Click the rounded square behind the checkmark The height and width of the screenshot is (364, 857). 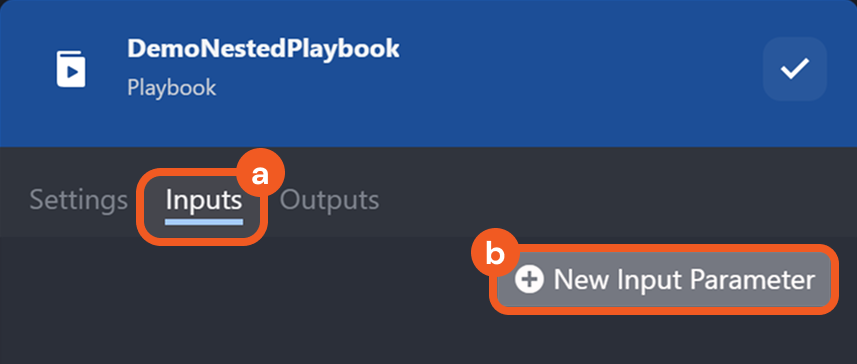tap(795, 69)
